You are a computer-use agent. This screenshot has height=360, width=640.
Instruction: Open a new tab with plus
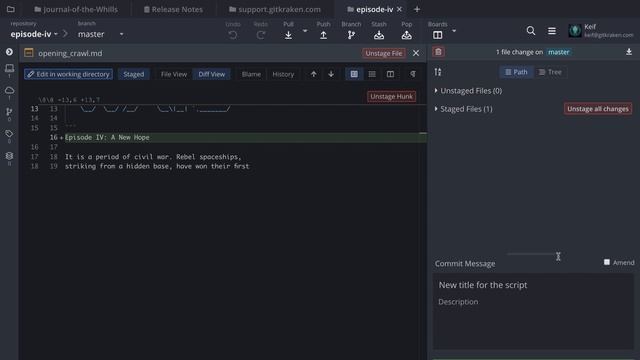tap(417, 9)
